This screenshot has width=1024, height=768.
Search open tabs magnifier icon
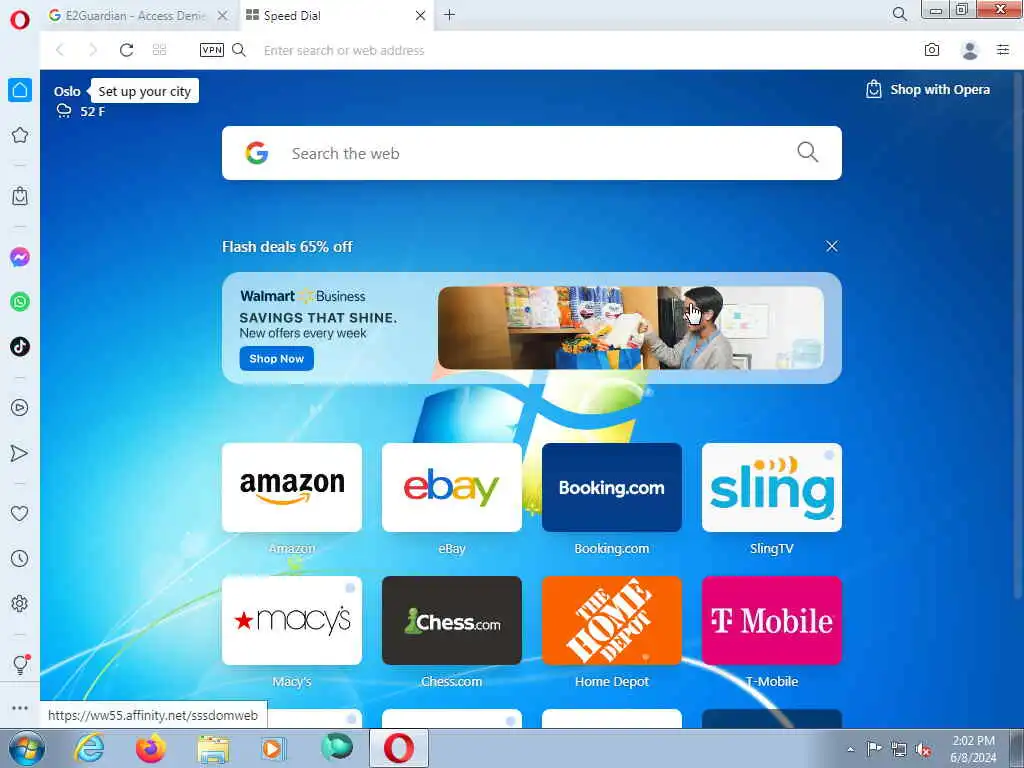[900, 14]
